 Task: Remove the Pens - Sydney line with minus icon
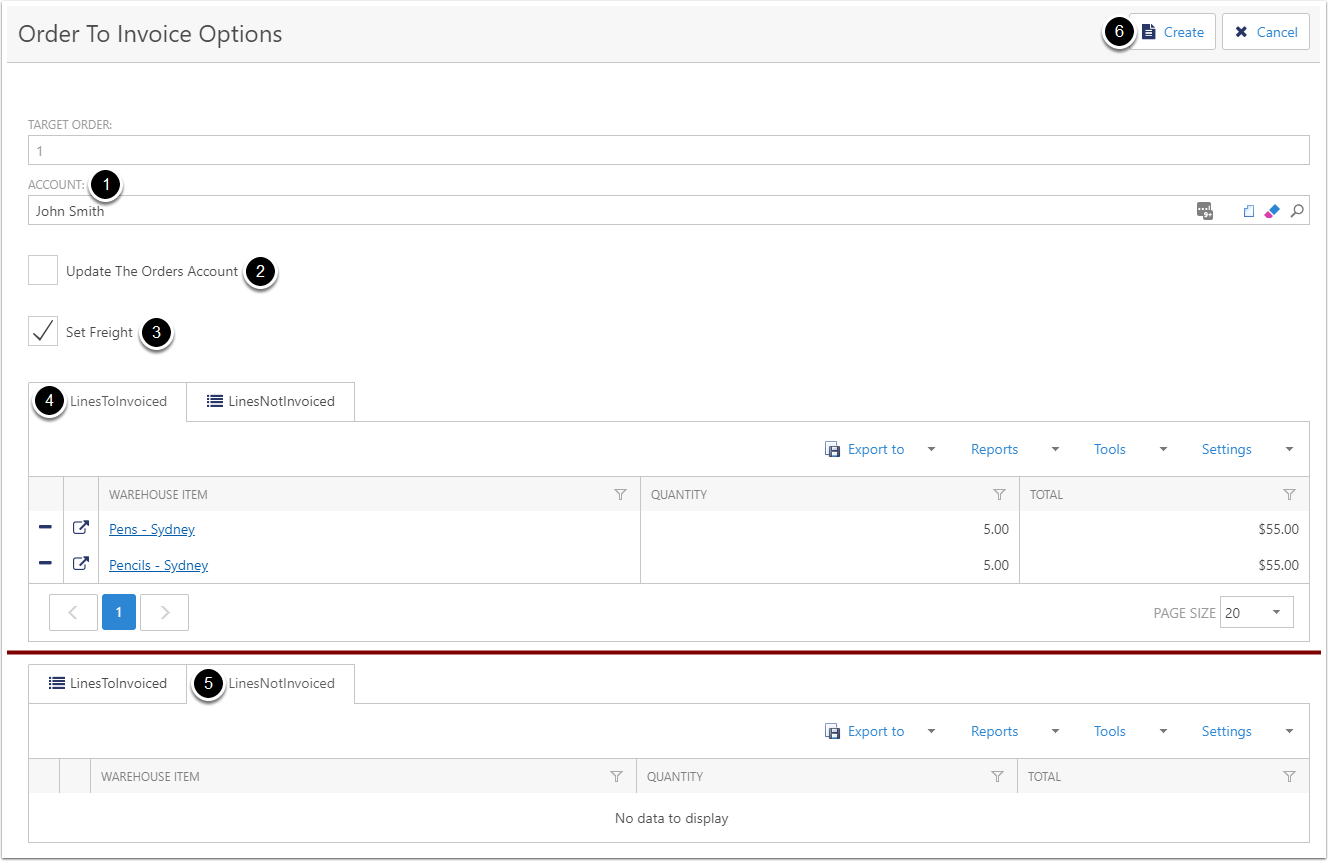pos(45,527)
